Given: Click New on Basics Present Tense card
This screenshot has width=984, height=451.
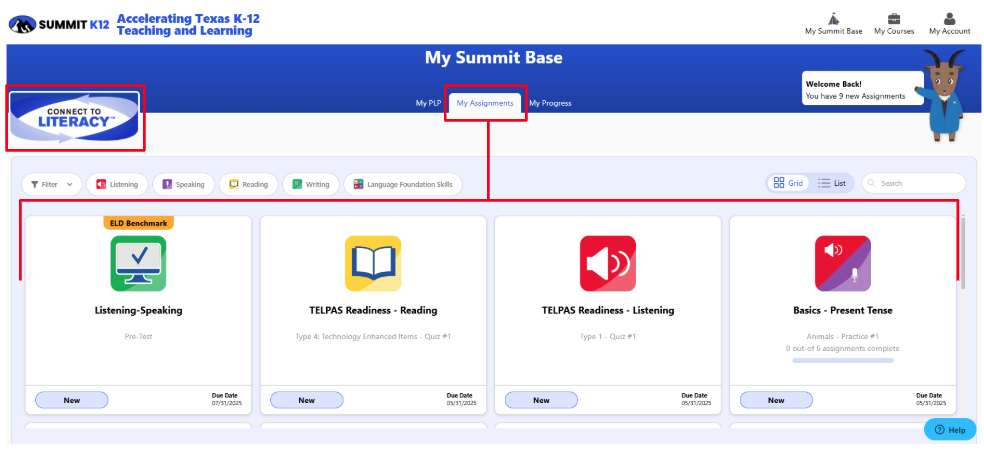Looking at the screenshot, I should pyautogui.click(x=776, y=400).
